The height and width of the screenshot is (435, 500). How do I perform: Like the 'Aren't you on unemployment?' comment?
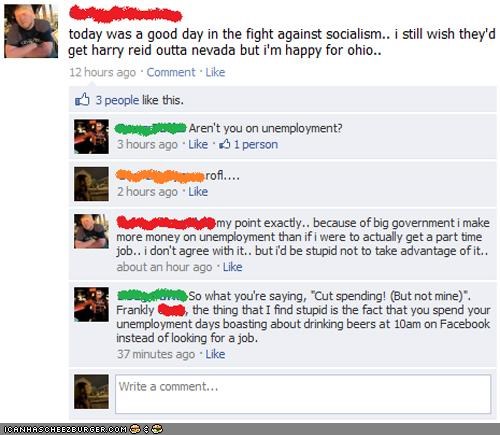pyautogui.click(x=198, y=144)
